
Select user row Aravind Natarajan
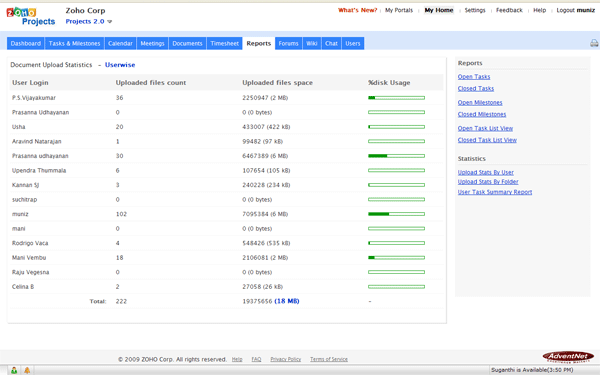[227, 142]
